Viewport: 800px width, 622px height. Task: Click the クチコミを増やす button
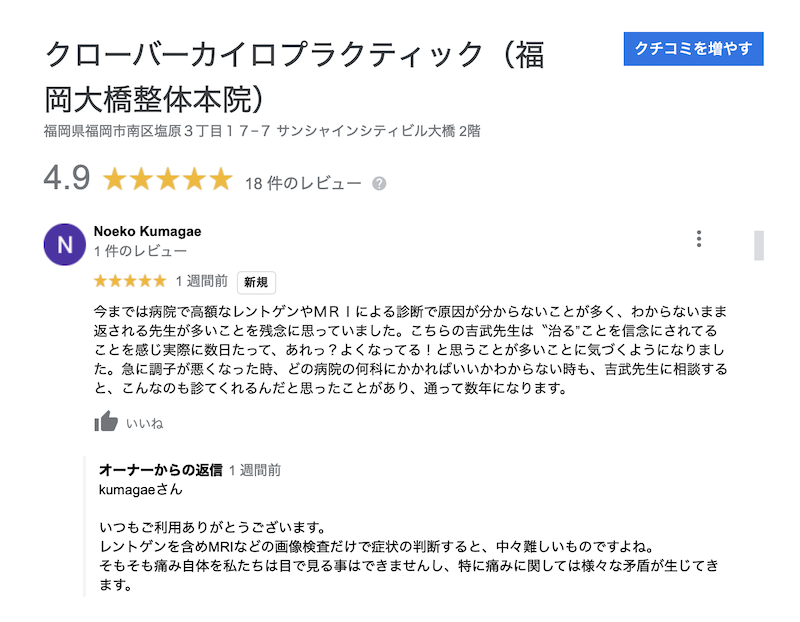click(693, 48)
